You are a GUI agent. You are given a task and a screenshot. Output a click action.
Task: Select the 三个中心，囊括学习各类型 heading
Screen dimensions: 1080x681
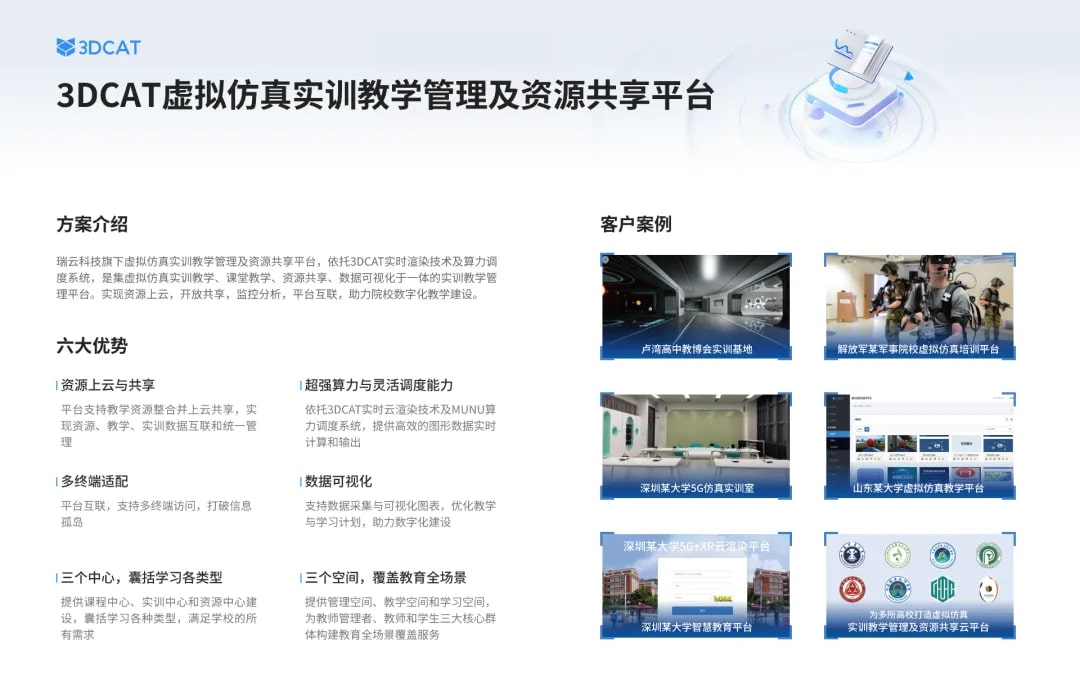point(141,578)
